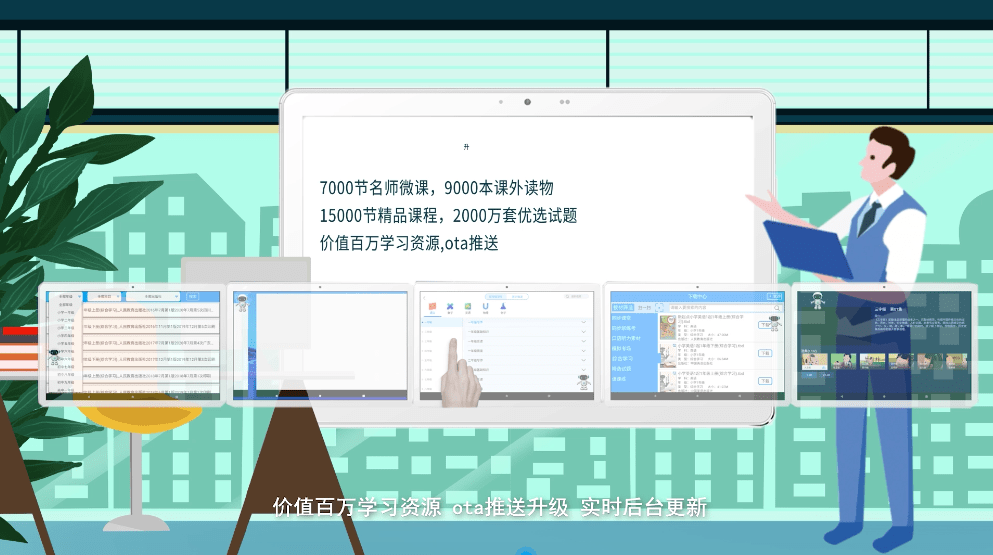Screen dimensions: 993x555
Task: Select 小学二年级 in the grade list
Action: [66, 320]
